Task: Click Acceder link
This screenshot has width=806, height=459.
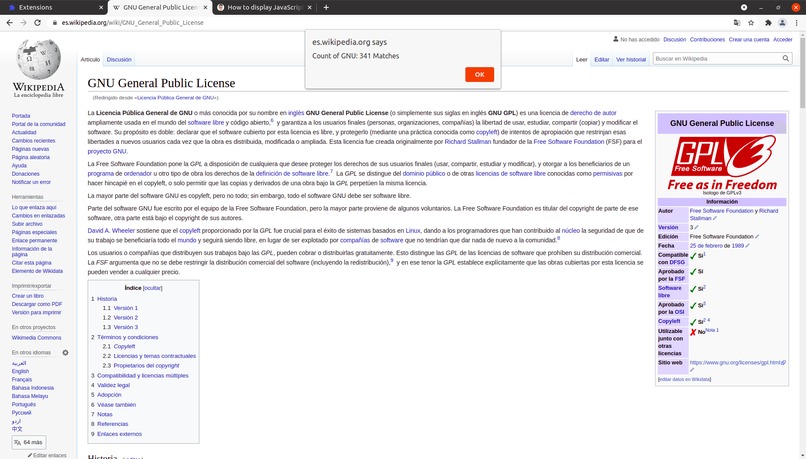Action: tap(782, 40)
